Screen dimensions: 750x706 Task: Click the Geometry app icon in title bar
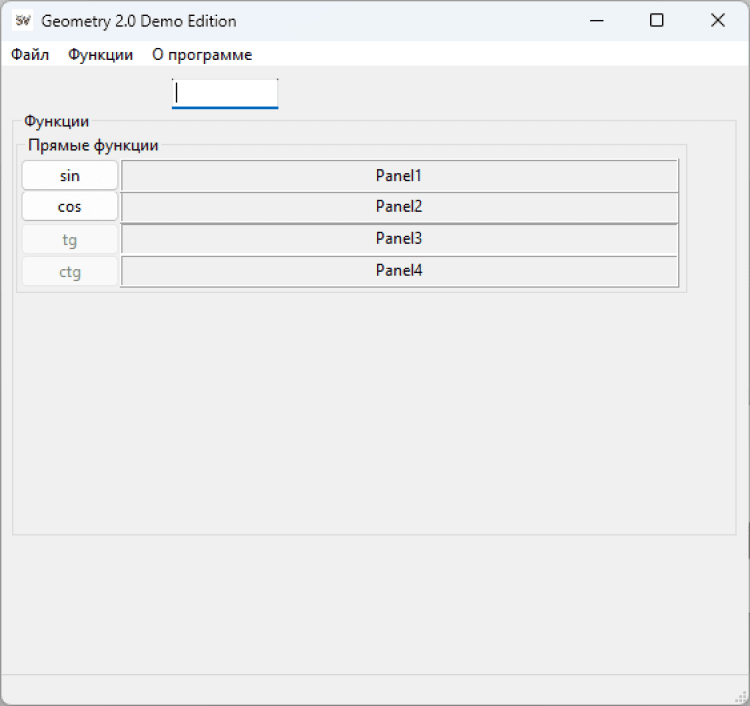(x=22, y=21)
